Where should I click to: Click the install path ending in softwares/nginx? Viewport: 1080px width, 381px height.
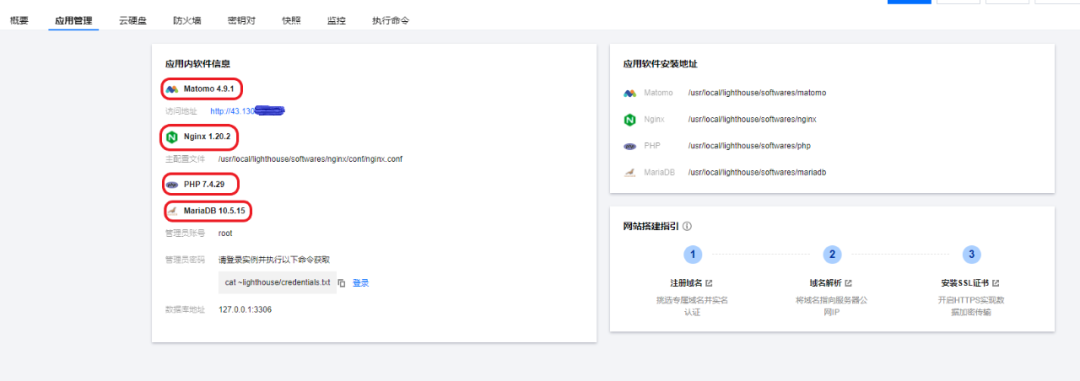pyautogui.click(x=752, y=119)
